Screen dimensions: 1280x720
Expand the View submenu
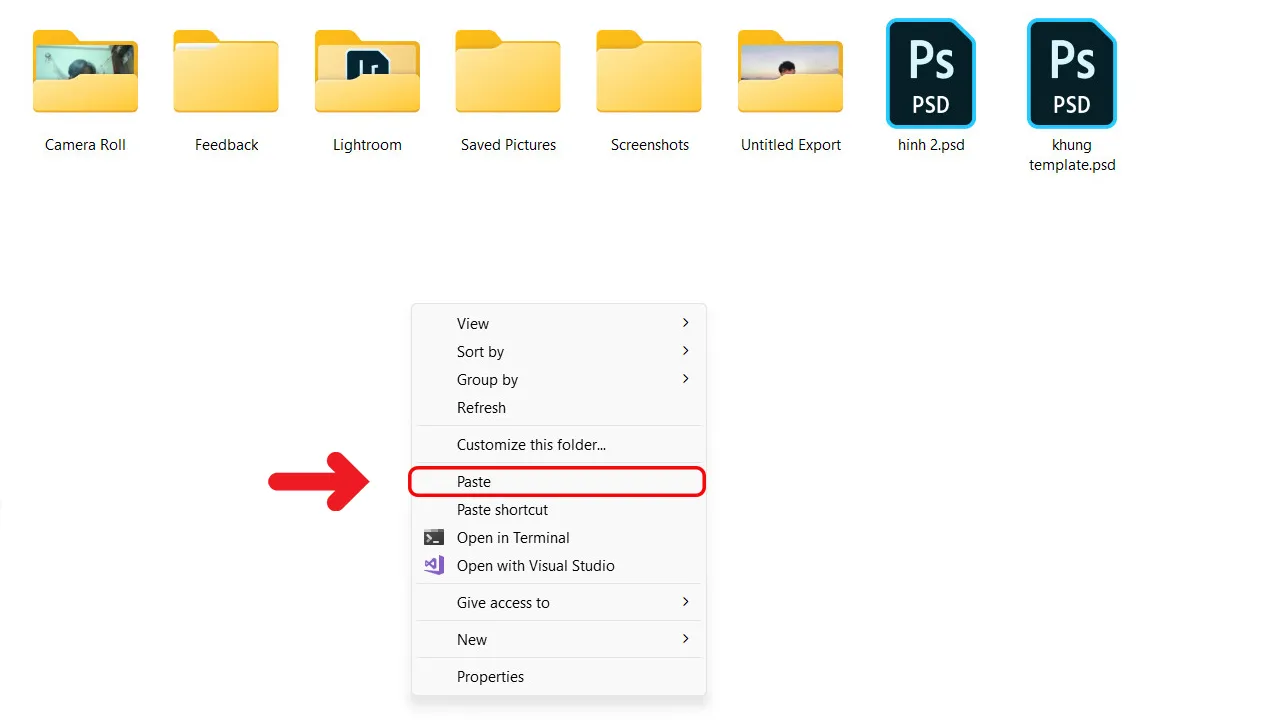[685, 323]
